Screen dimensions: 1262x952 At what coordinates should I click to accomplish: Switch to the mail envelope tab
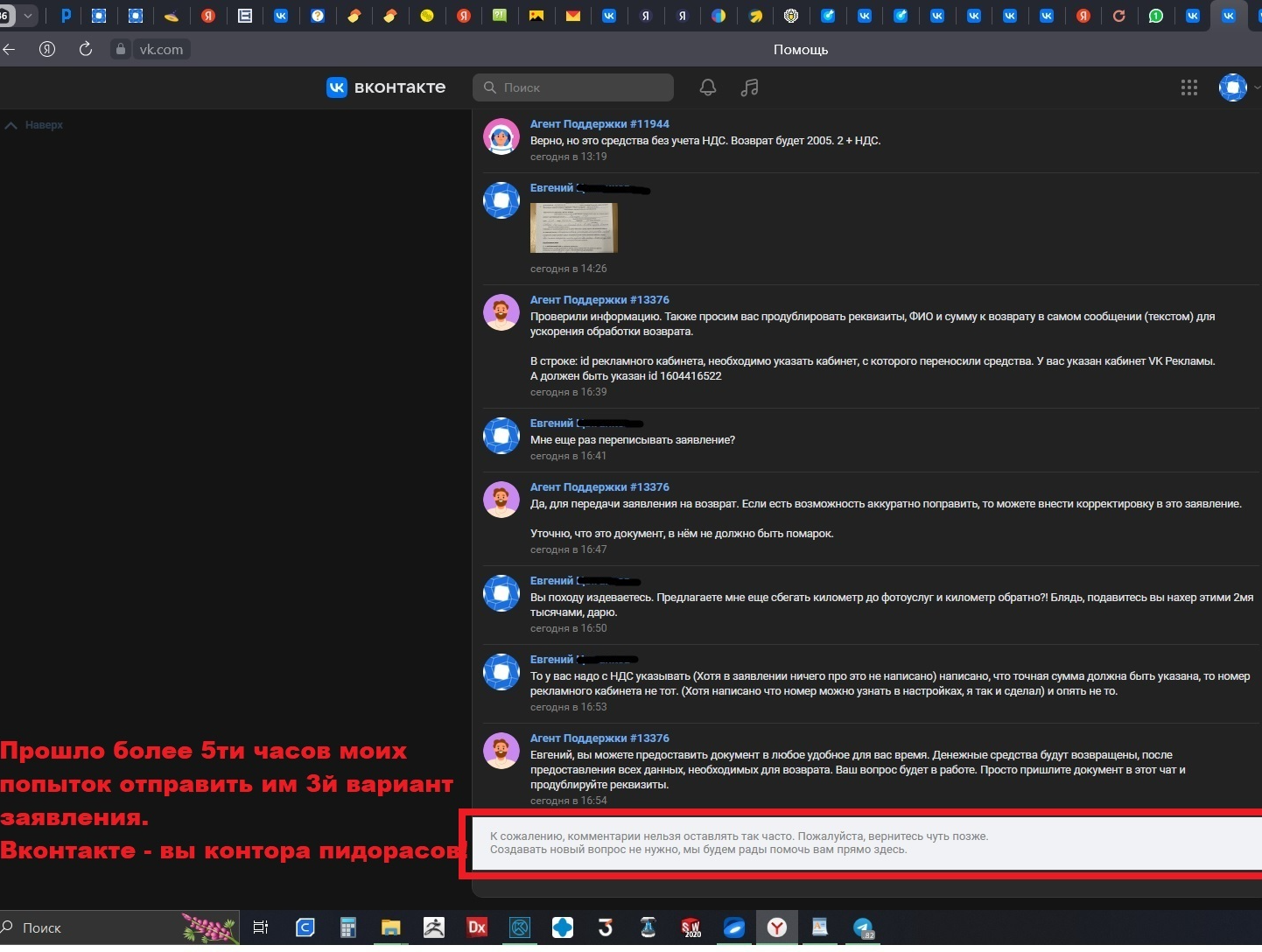coord(573,16)
